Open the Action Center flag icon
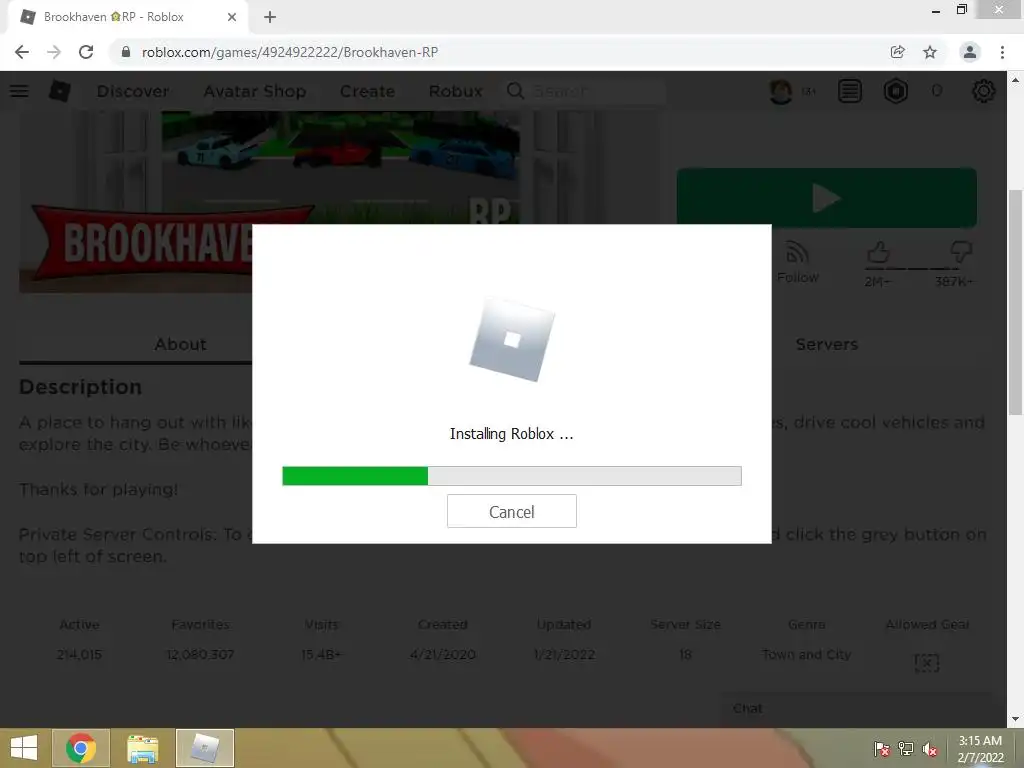Image resolution: width=1024 pixels, height=768 pixels. click(x=882, y=749)
